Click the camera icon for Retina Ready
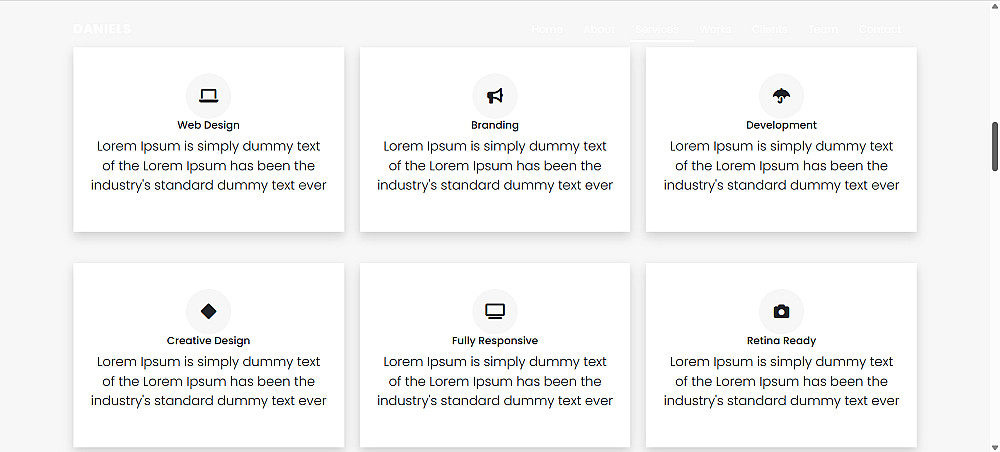The width and height of the screenshot is (1000, 452). (781, 311)
